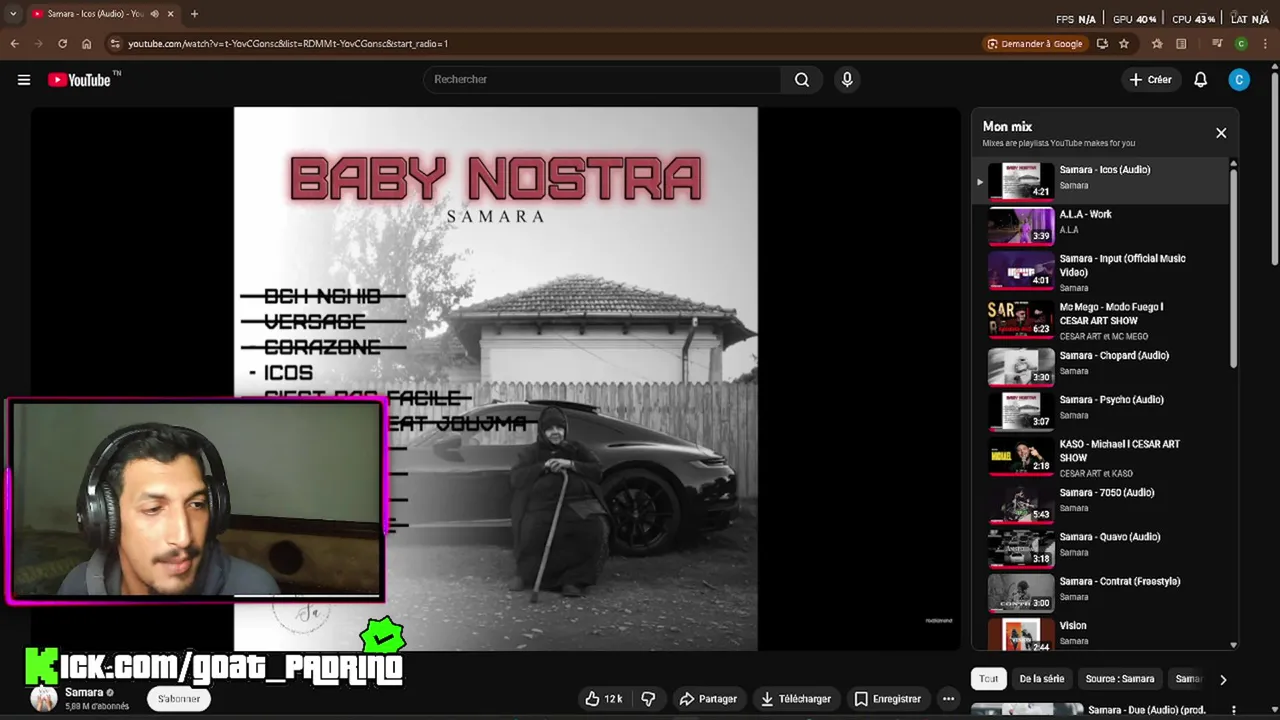
Task: Select the De la série chip
Action: [1042, 679]
